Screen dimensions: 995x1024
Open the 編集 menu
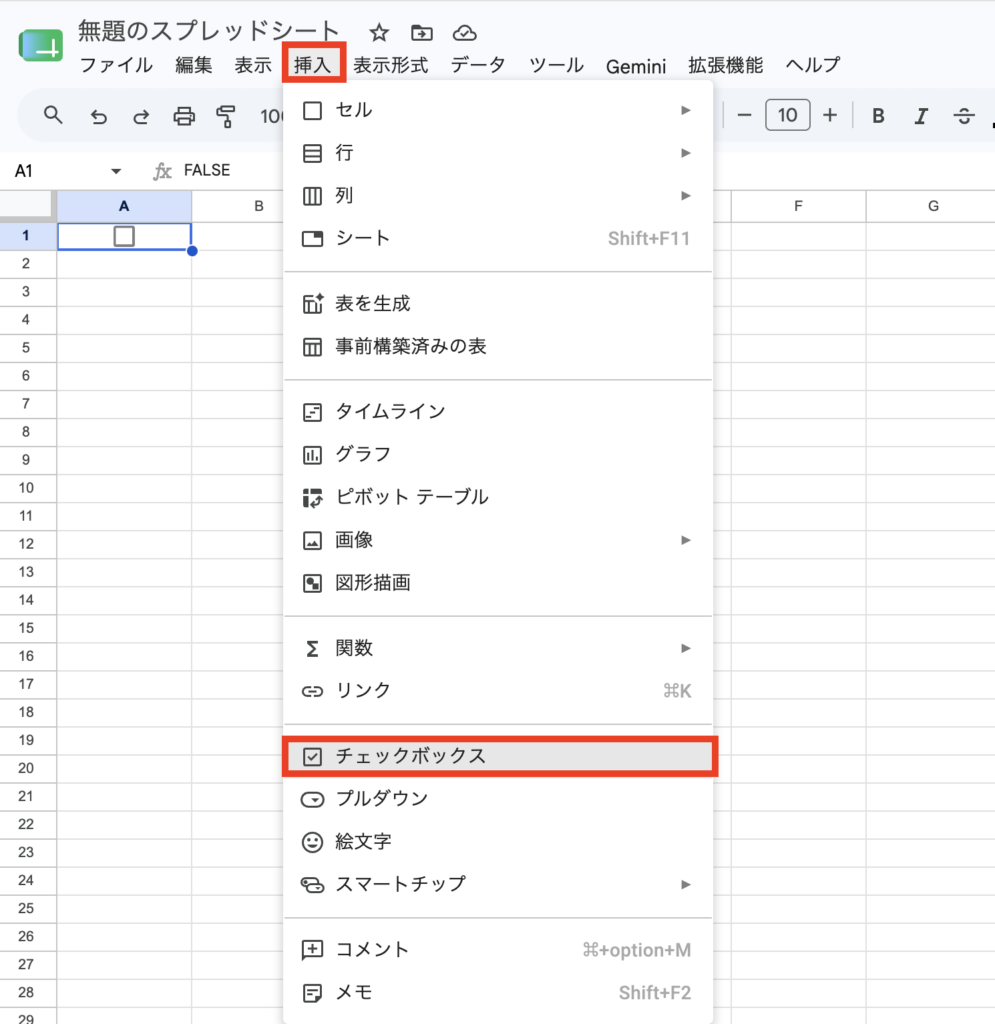click(193, 65)
